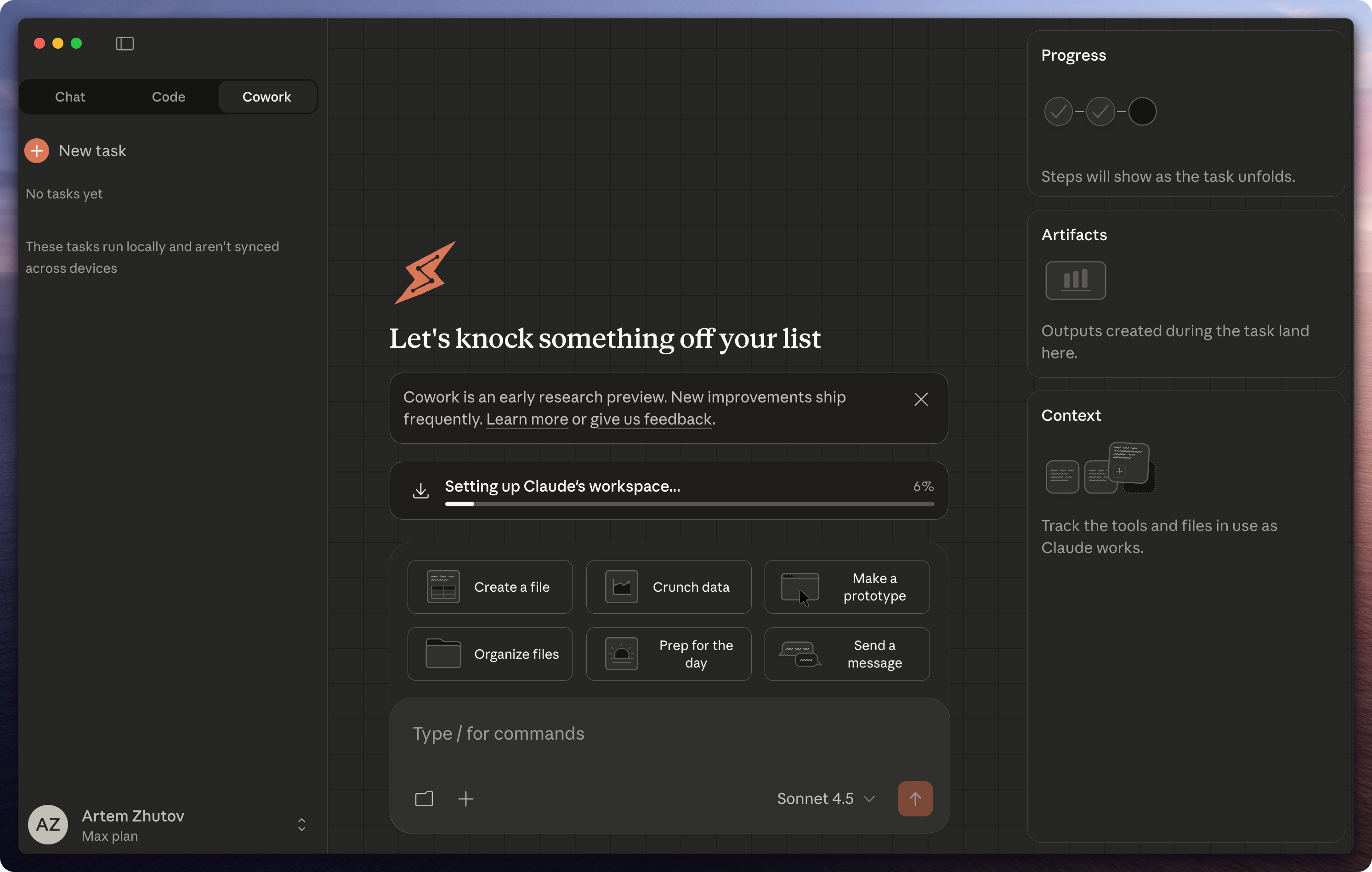Click the workspace setup progress bar
Screen dimensions: 1372x872
pyautogui.click(x=689, y=504)
